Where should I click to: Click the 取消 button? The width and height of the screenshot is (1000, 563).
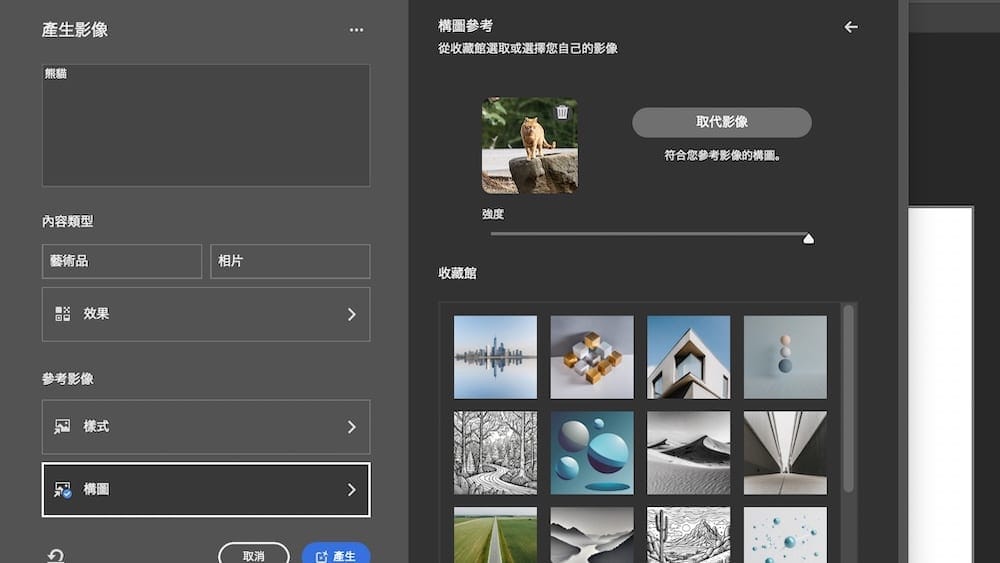(253, 555)
